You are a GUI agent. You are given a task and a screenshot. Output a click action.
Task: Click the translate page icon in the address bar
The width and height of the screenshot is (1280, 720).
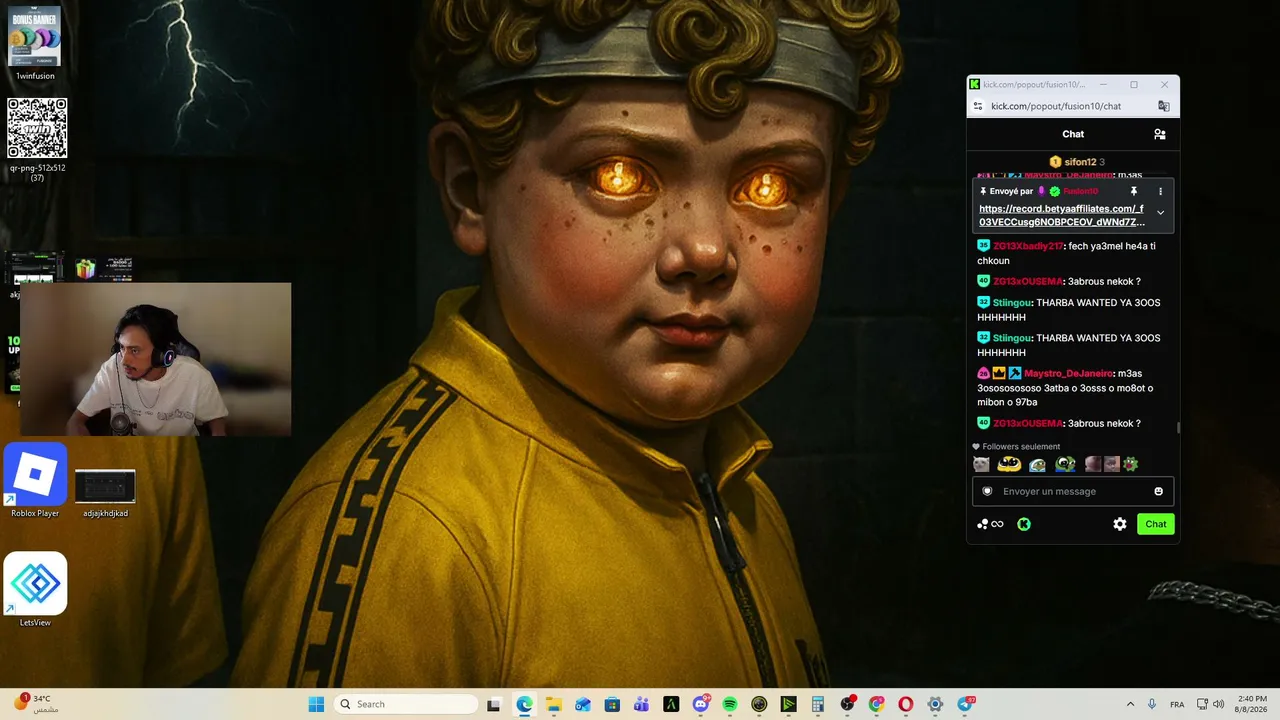click(1164, 106)
